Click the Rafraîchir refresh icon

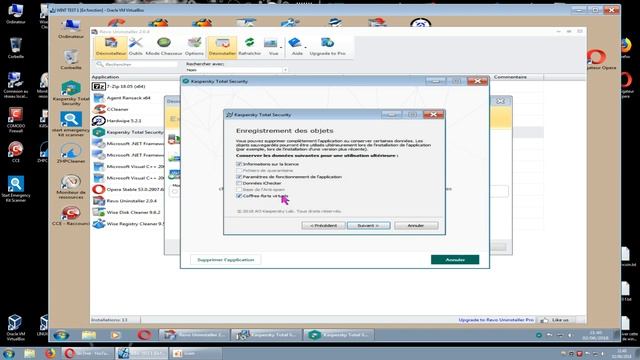[249, 47]
